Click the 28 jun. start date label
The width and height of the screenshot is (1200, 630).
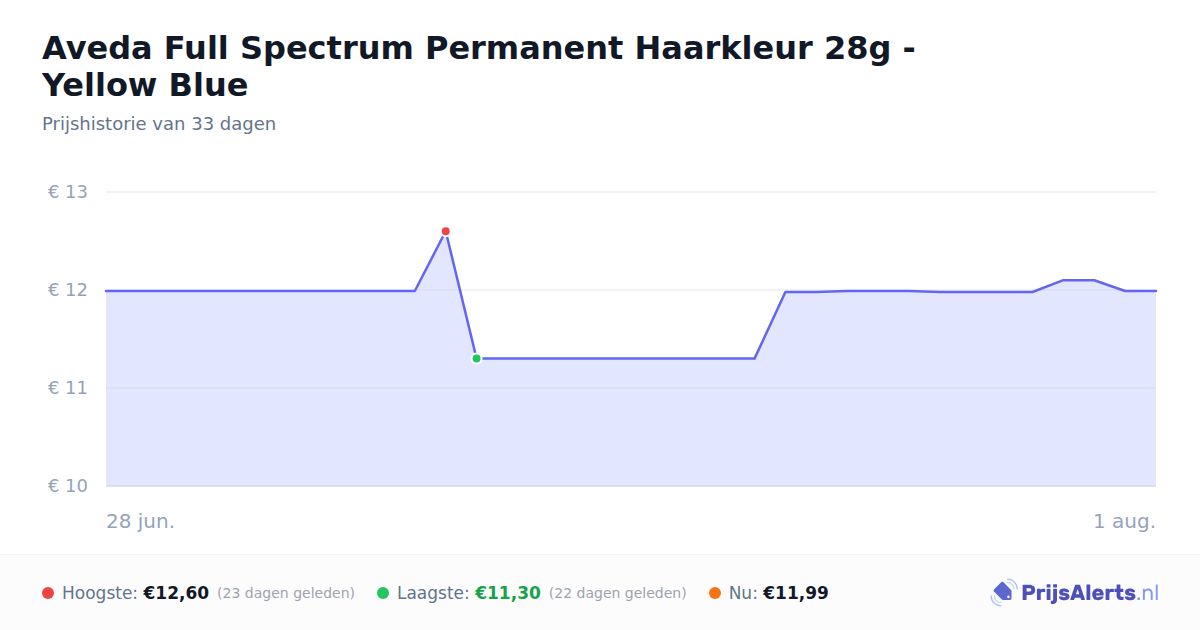coord(141,522)
